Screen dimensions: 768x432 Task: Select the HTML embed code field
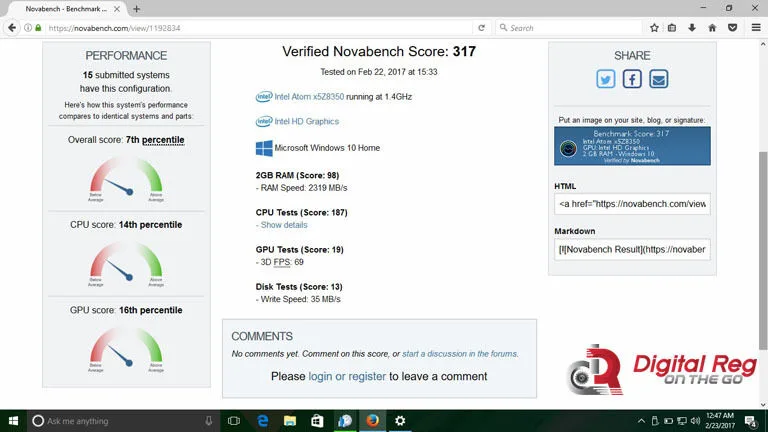pos(632,204)
